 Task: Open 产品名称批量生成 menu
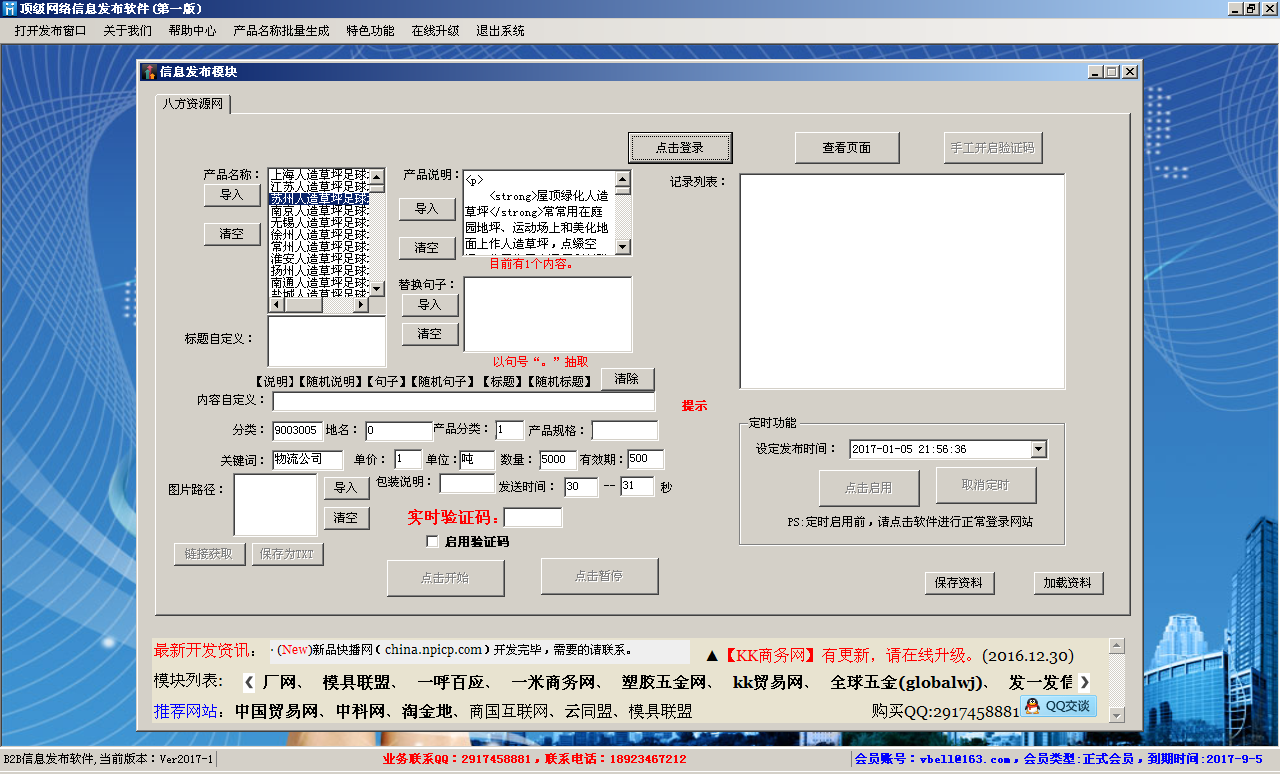pos(281,31)
